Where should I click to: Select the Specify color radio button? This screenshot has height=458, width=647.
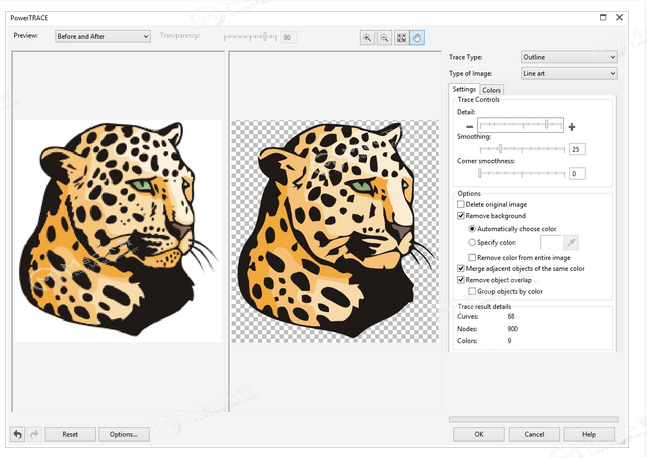[x=472, y=242]
